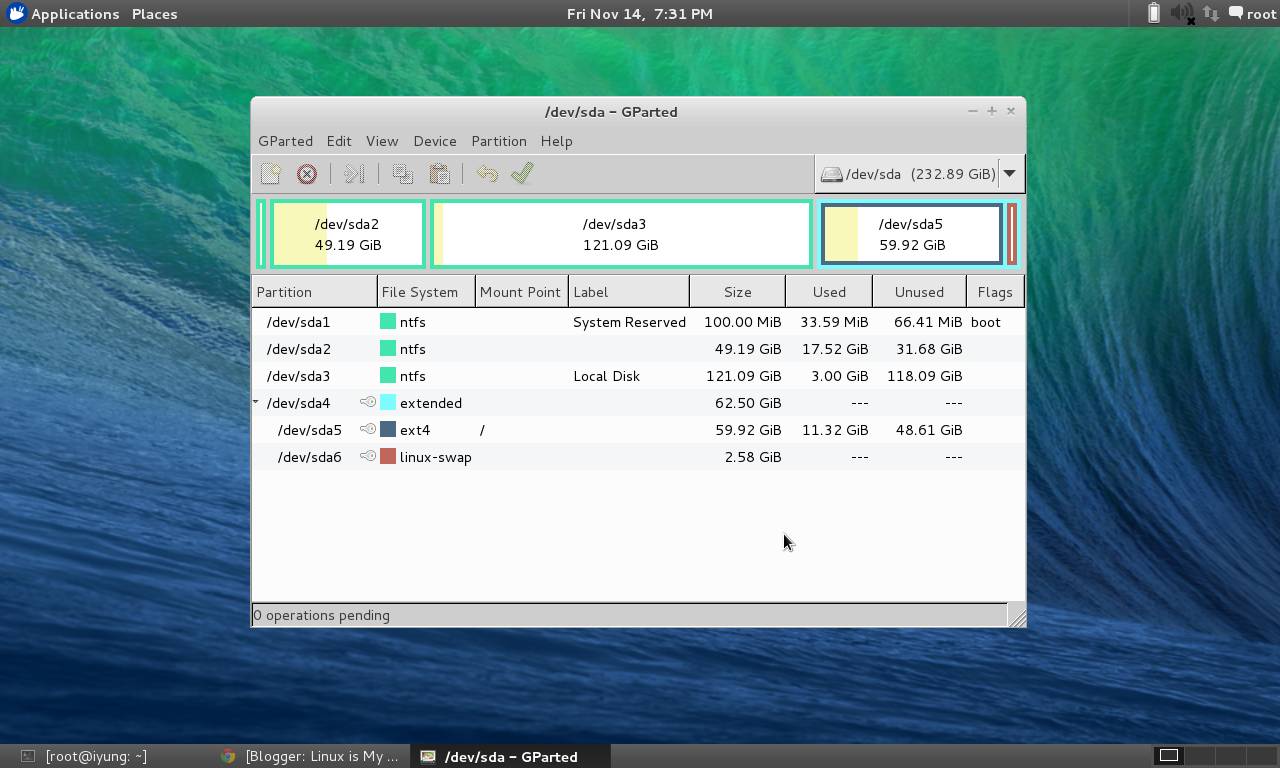Open the View menu

pos(382,141)
